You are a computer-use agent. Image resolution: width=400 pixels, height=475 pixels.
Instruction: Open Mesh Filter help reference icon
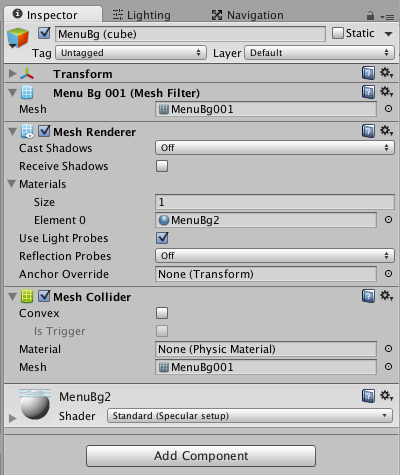click(368, 92)
